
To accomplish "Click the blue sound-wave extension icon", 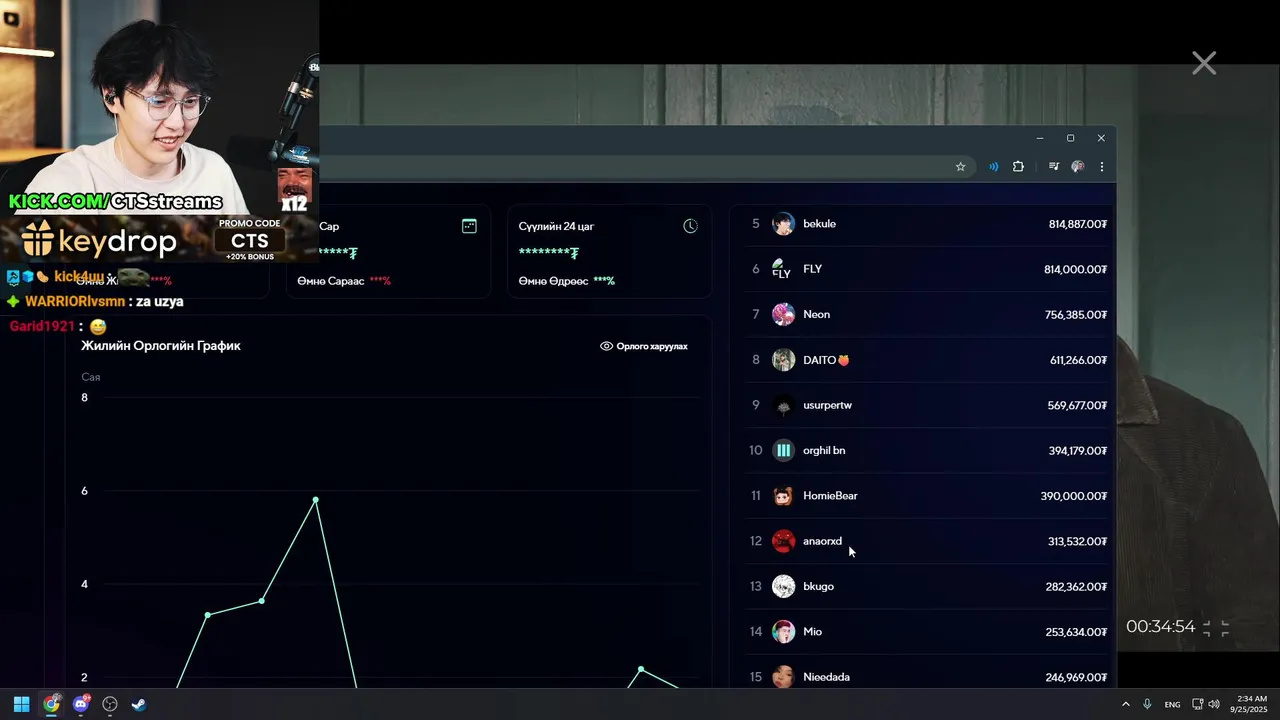I will pos(993,167).
